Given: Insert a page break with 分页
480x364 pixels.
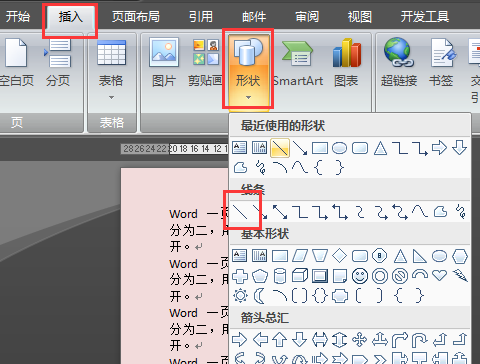Looking at the screenshot, I should click(58, 63).
